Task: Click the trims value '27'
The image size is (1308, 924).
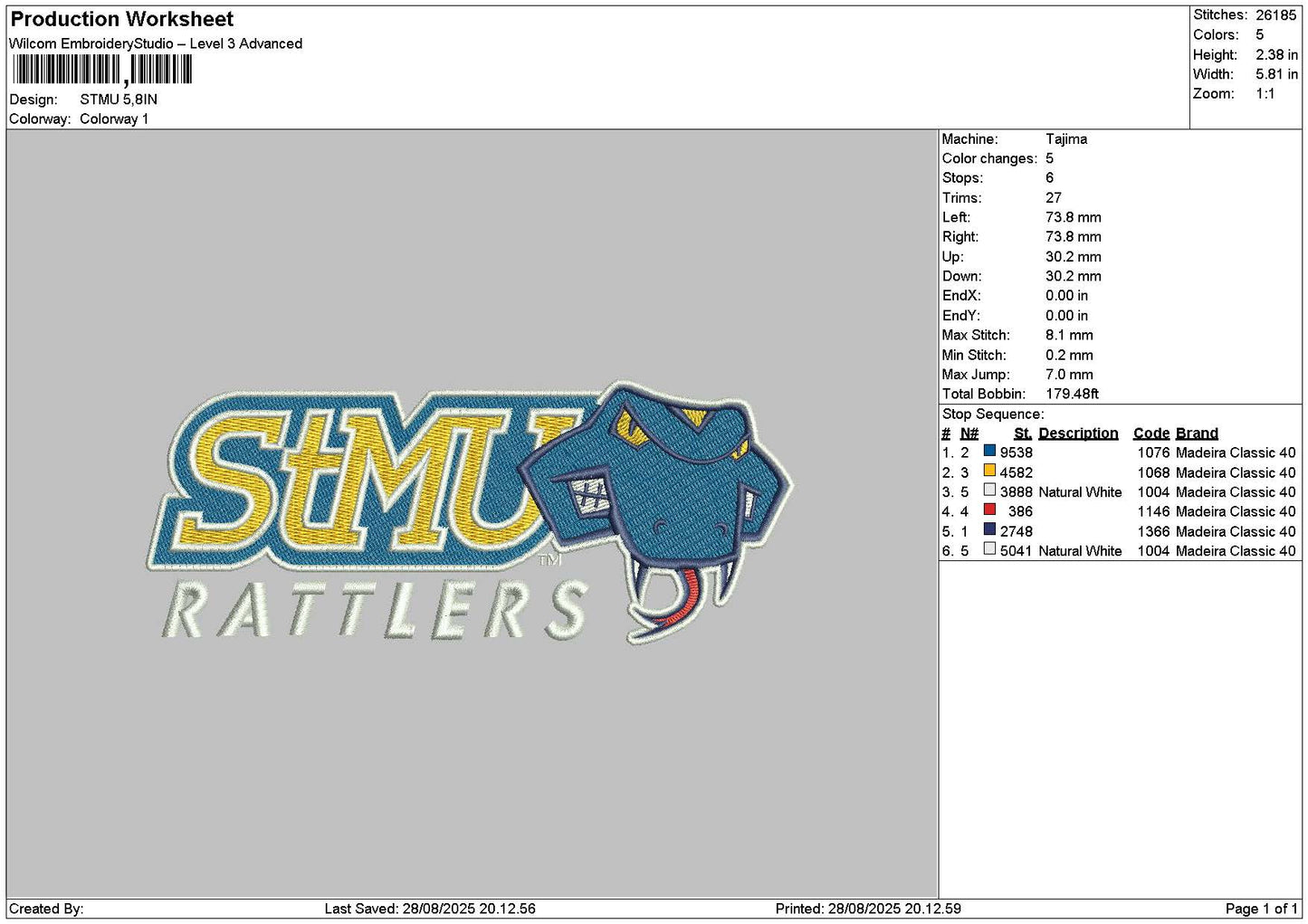Action: (1054, 198)
